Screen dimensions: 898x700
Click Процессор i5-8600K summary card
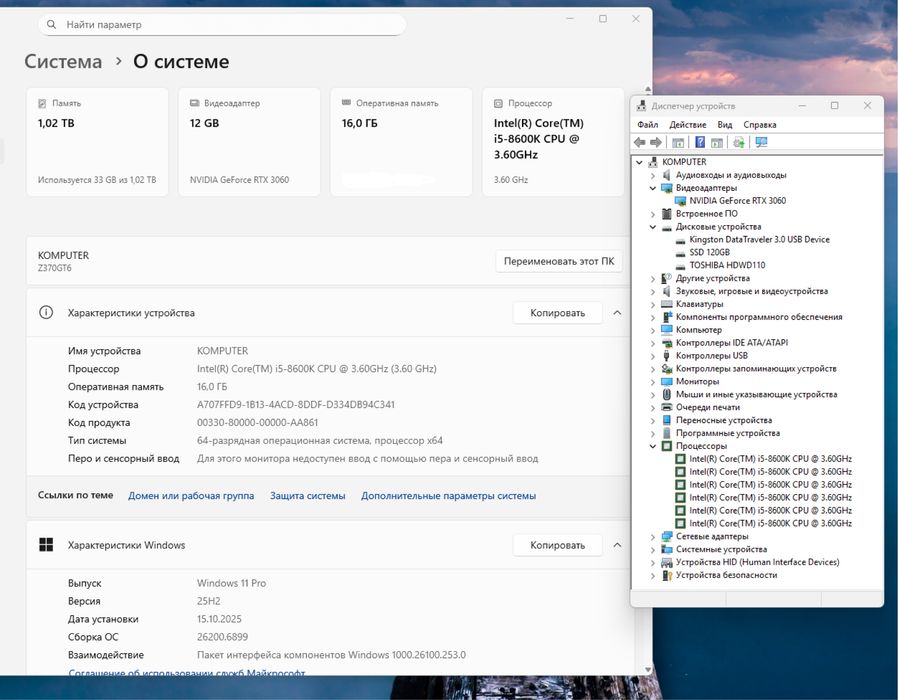tap(553, 142)
